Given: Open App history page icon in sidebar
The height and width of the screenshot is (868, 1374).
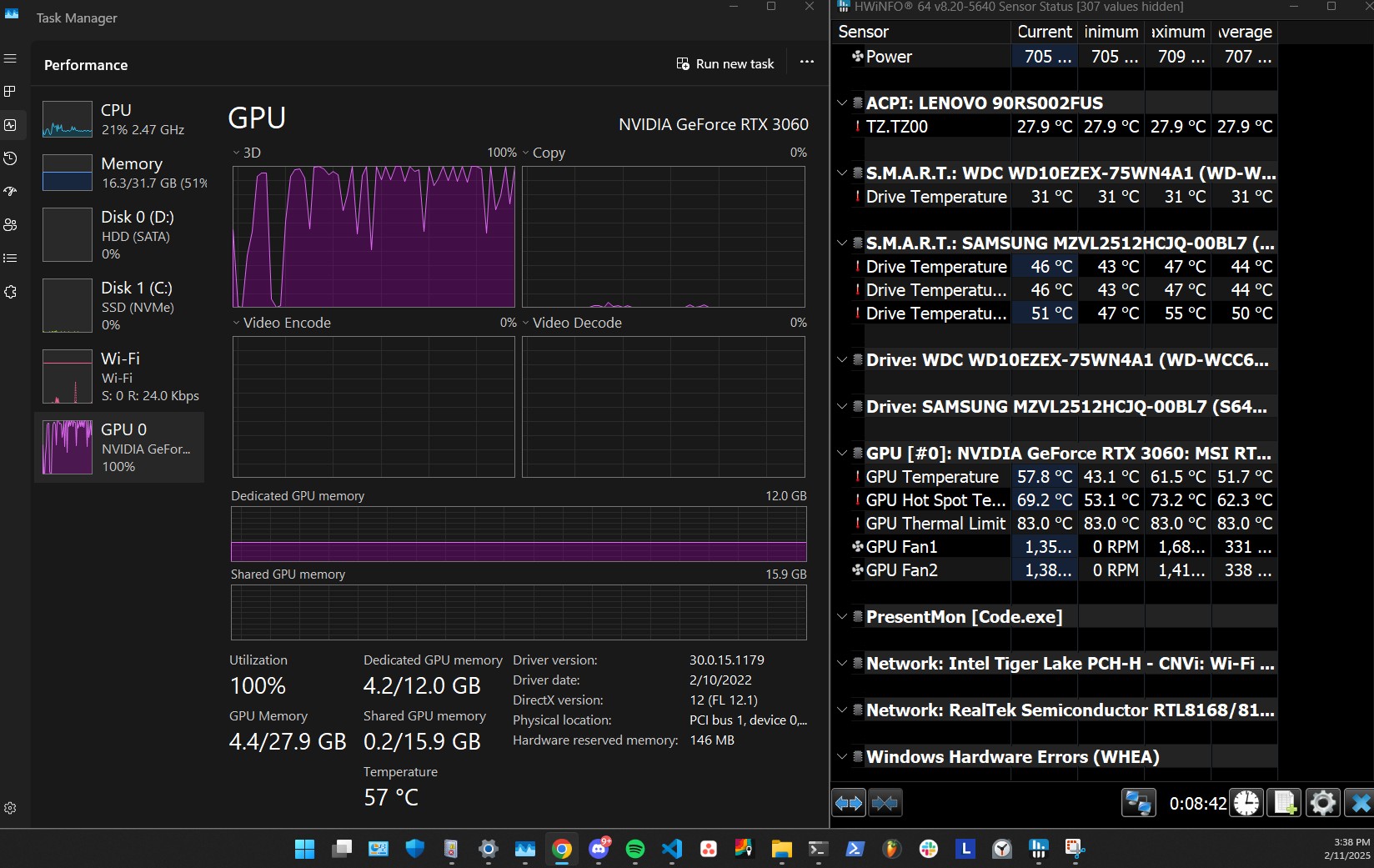Looking at the screenshot, I should [x=10, y=158].
